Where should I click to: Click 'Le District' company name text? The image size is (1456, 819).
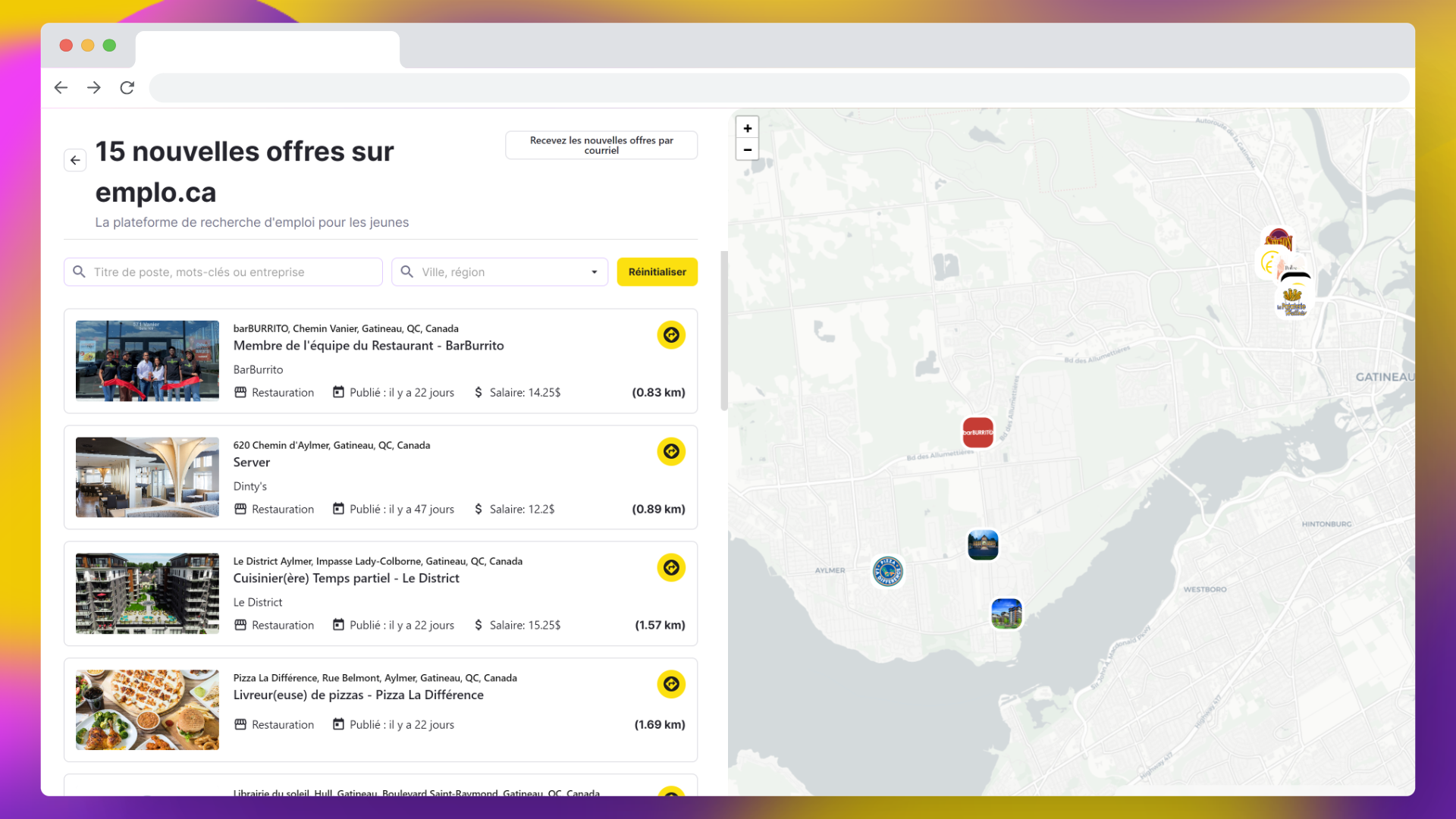point(258,603)
